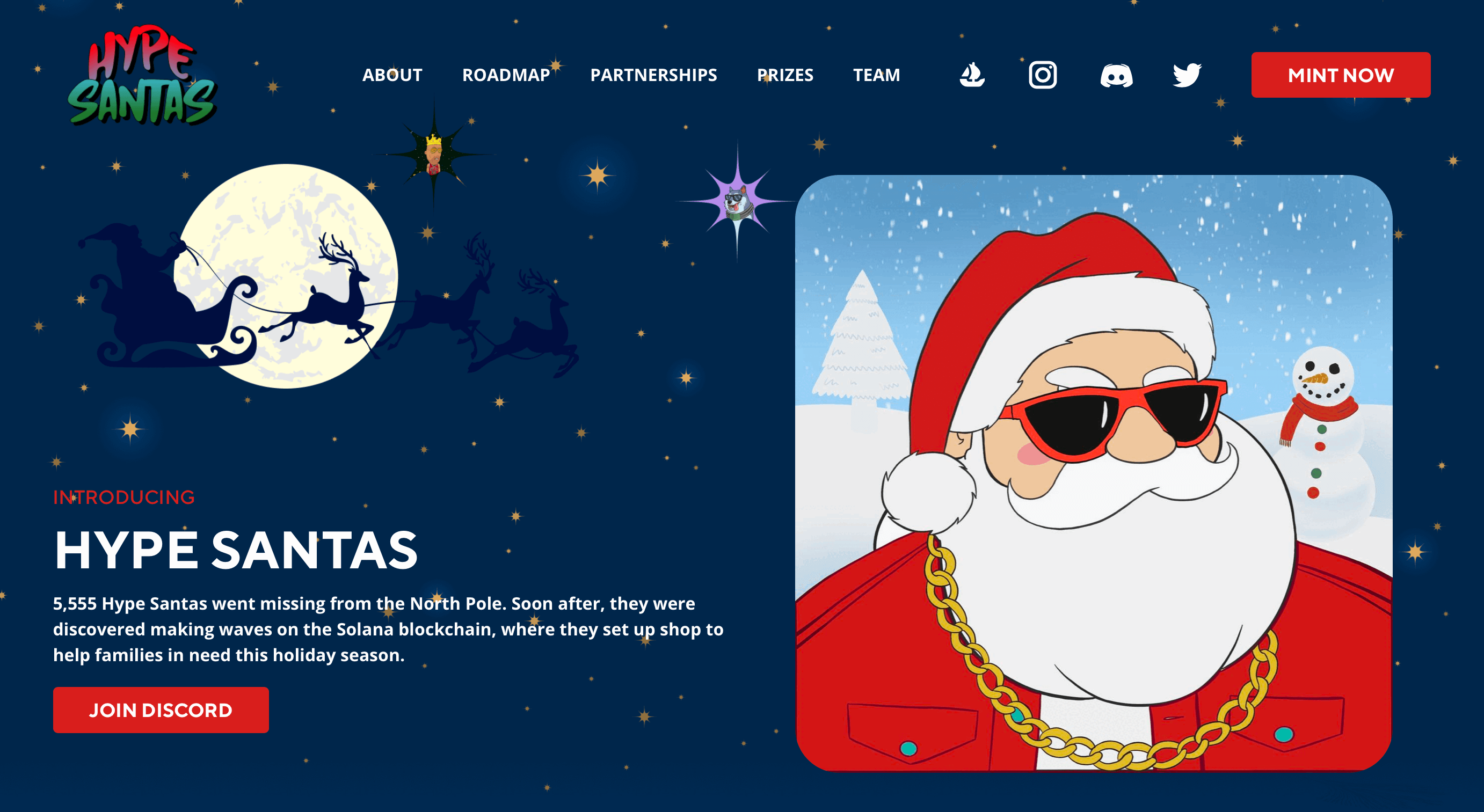The width and height of the screenshot is (1484, 812).
Task: Click the red Introducing label text
Action: click(x=124, y=497)
